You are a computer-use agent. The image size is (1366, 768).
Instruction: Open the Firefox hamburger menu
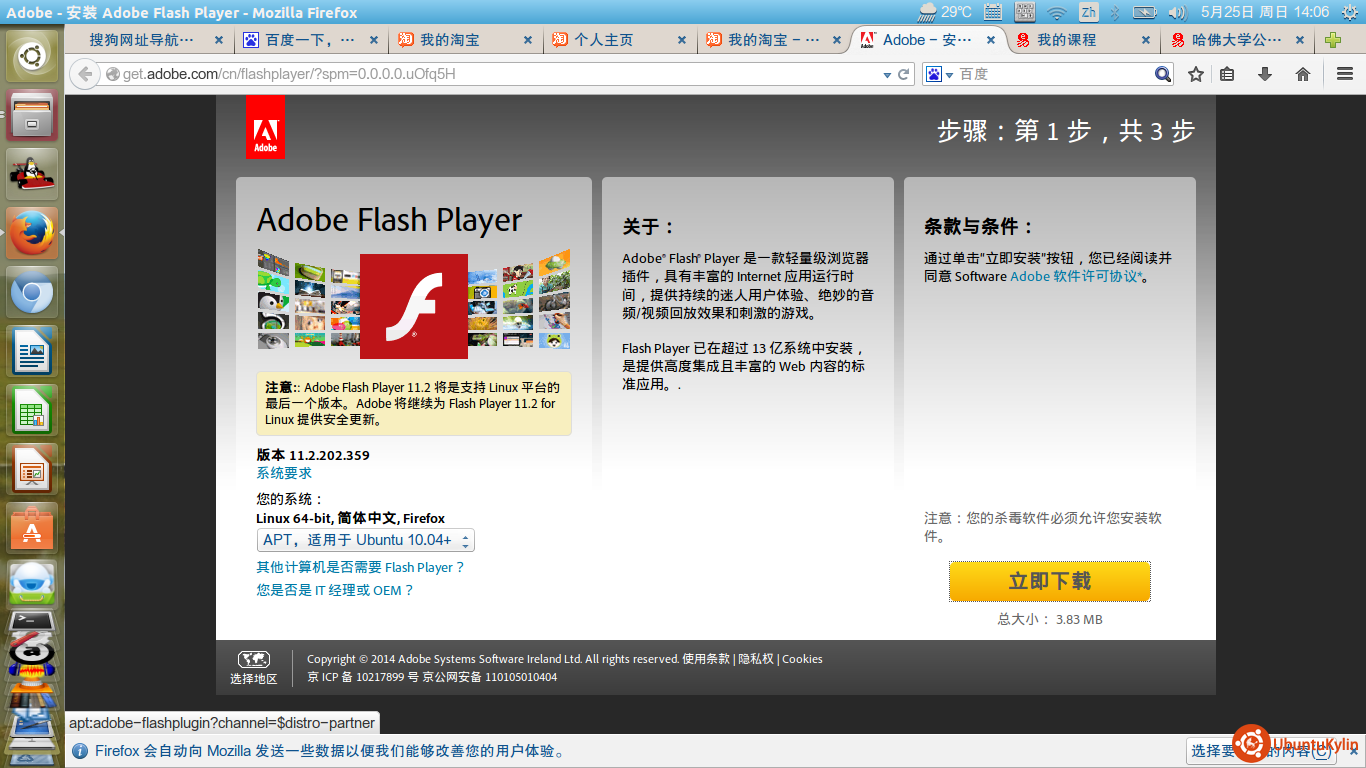1345,74
